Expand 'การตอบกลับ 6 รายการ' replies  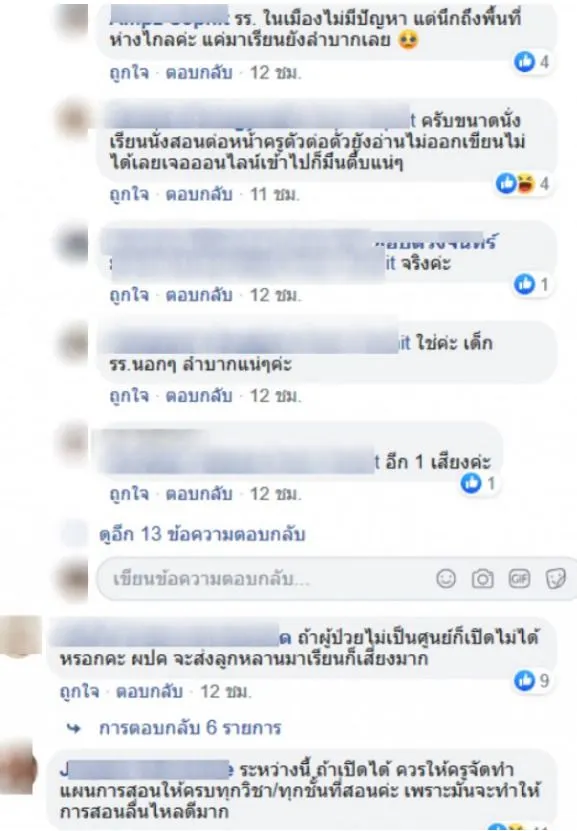tap(190, 728)
